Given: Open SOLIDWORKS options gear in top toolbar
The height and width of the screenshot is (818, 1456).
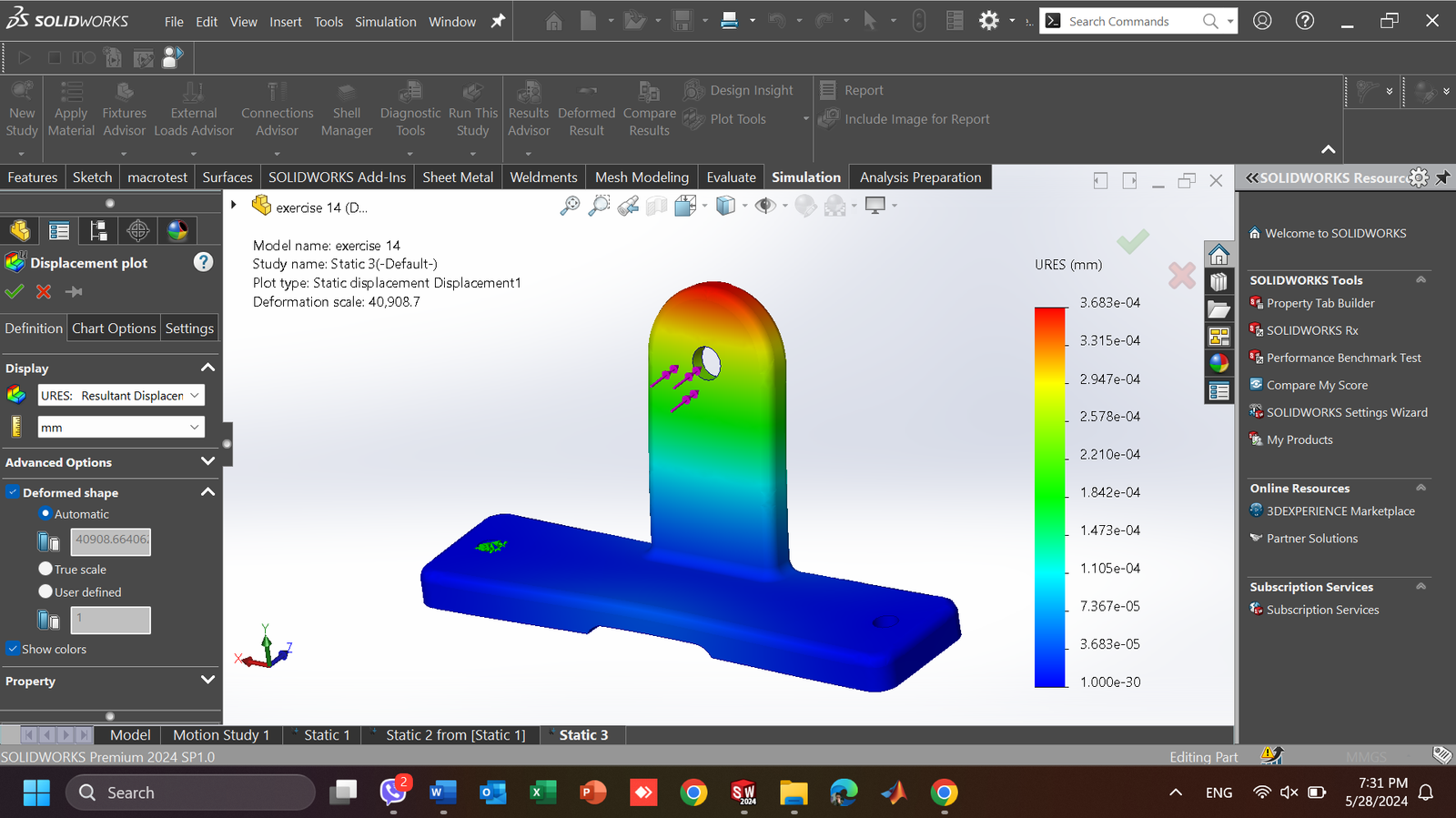Looking at the screenshot, I should (989, 21).
